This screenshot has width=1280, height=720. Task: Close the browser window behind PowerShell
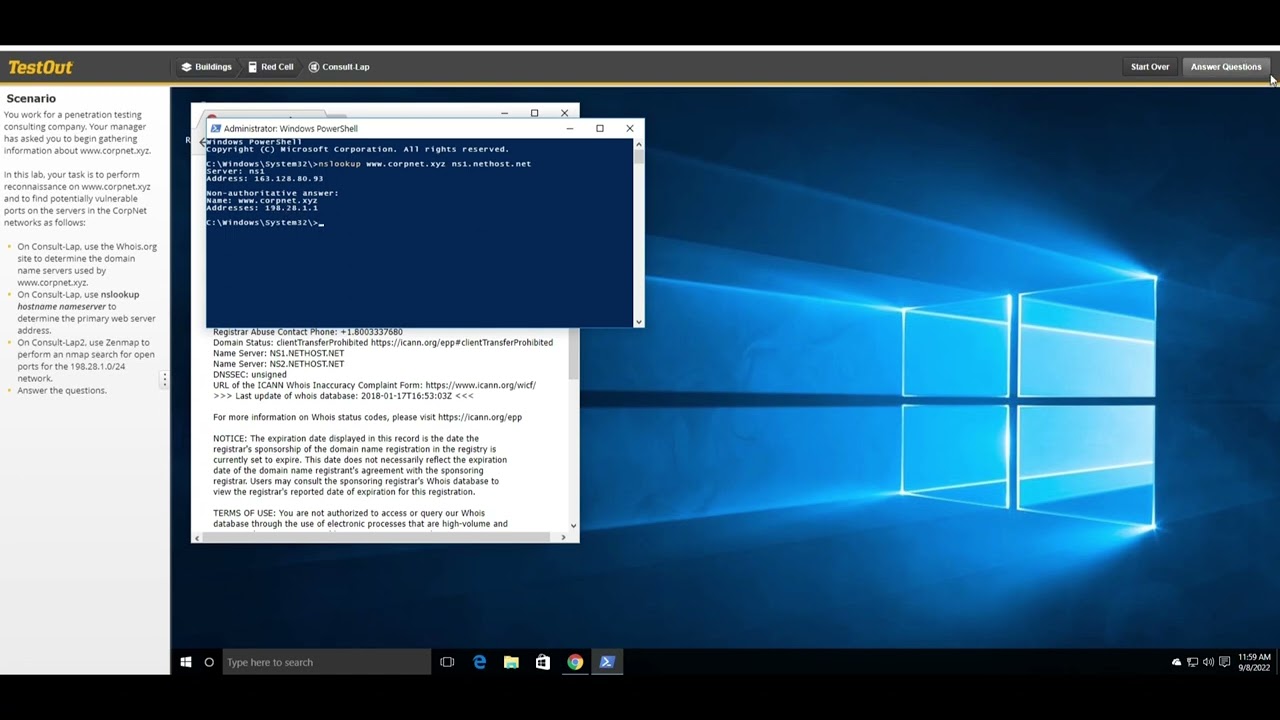click(564, 112)
